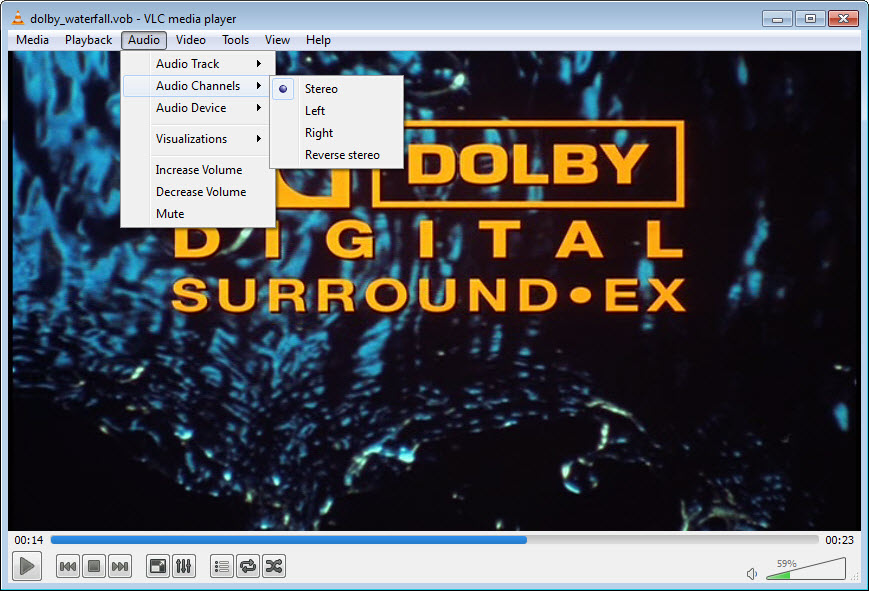Expand the Audio Channels submenu
The height and width of the screenshot is (591, 869).
pos(198,86)
